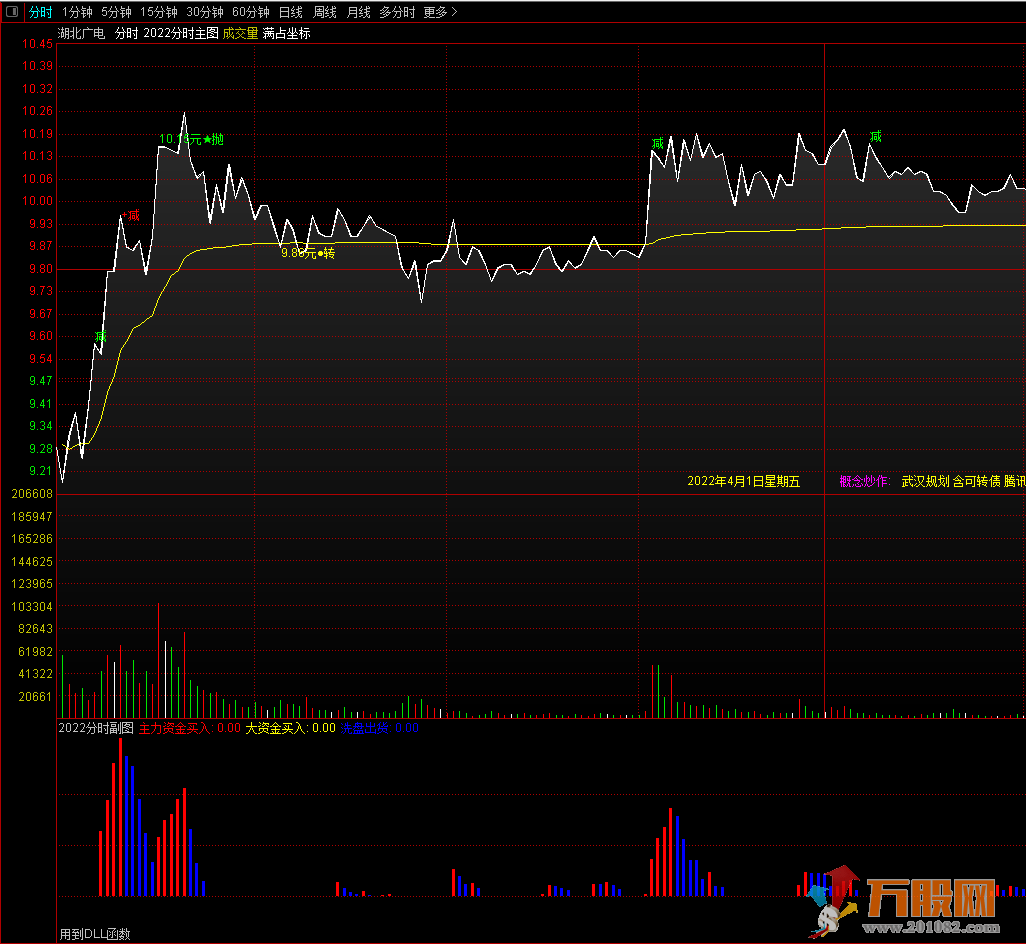
Task: Click the green 减 marker at afternoon surge
Action: click(658, 143)
